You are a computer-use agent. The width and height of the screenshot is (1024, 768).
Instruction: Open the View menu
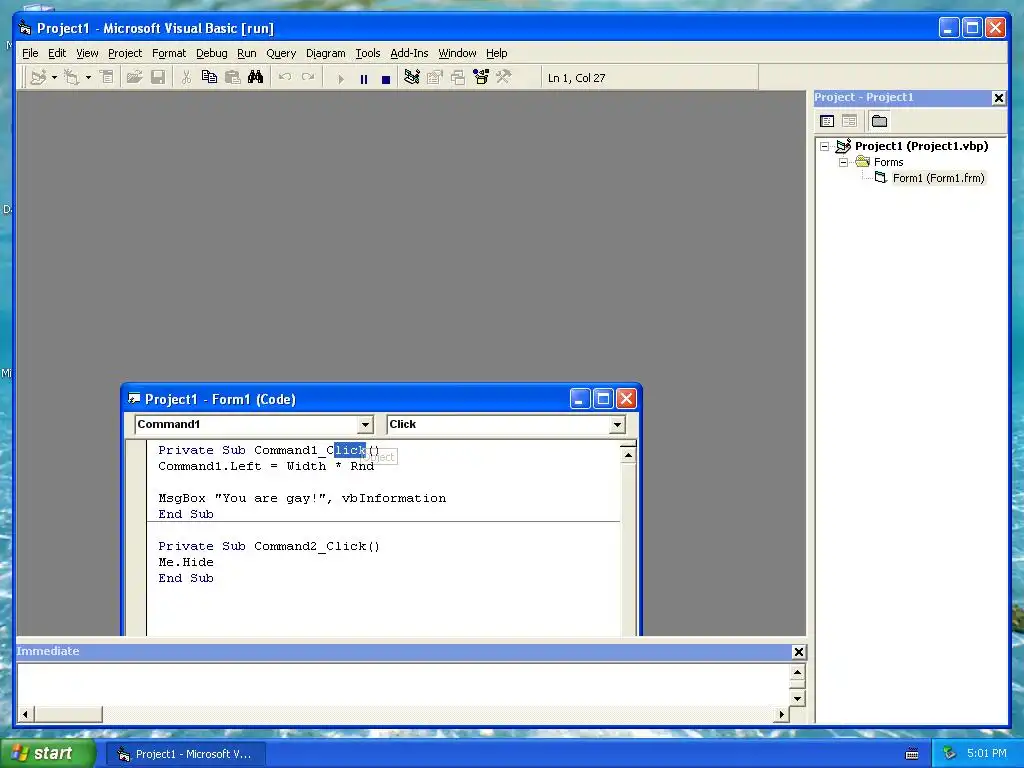(87, 54)
